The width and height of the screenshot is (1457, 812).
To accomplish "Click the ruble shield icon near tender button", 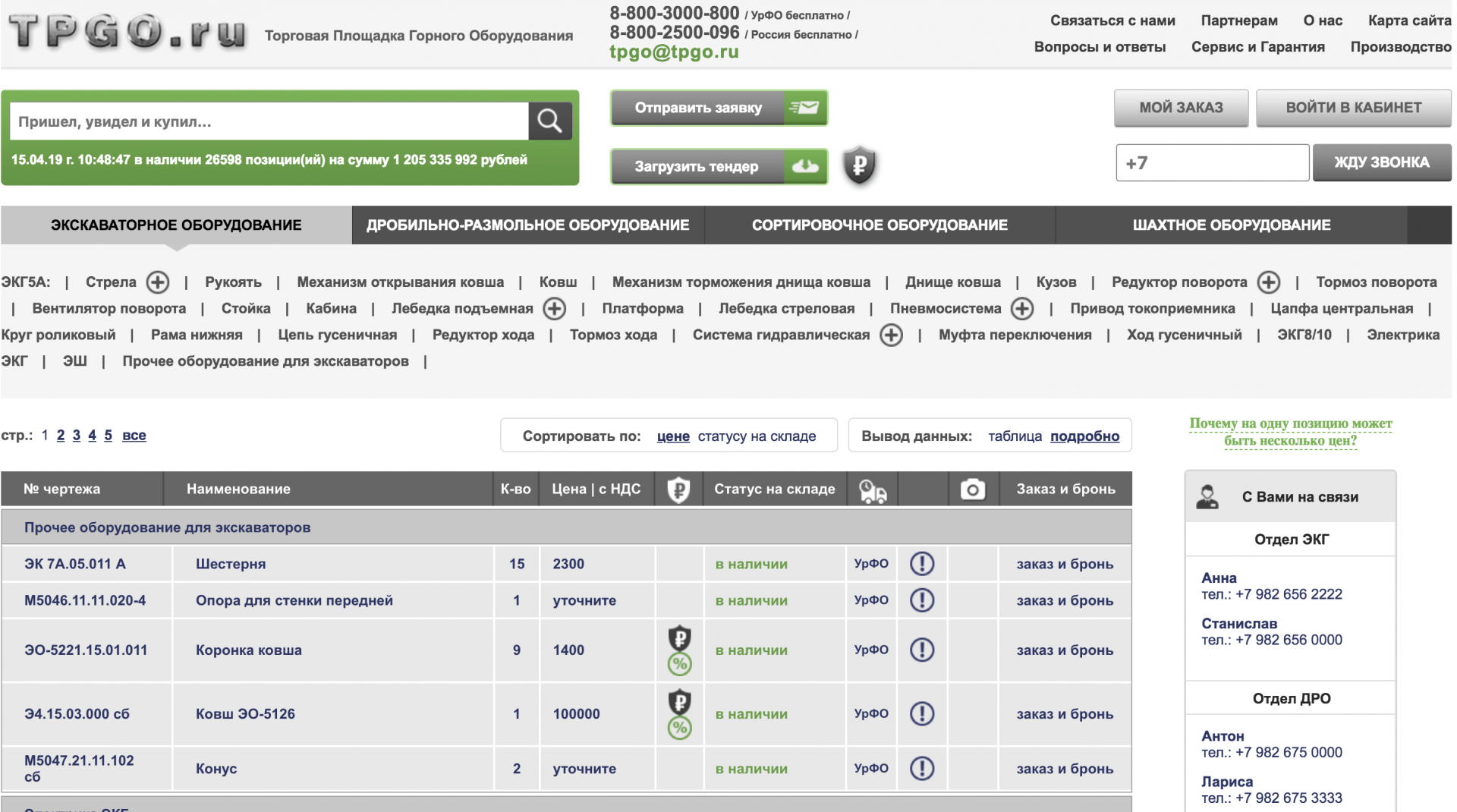I will click(859, 165).
